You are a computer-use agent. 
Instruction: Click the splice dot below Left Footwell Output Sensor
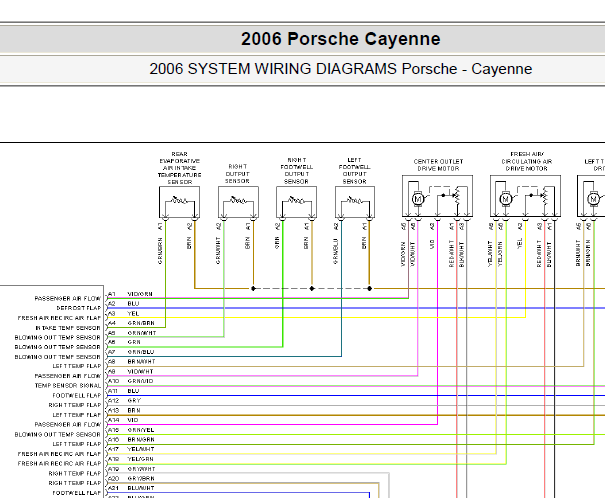pyautogui.click(x=370, y=289)
